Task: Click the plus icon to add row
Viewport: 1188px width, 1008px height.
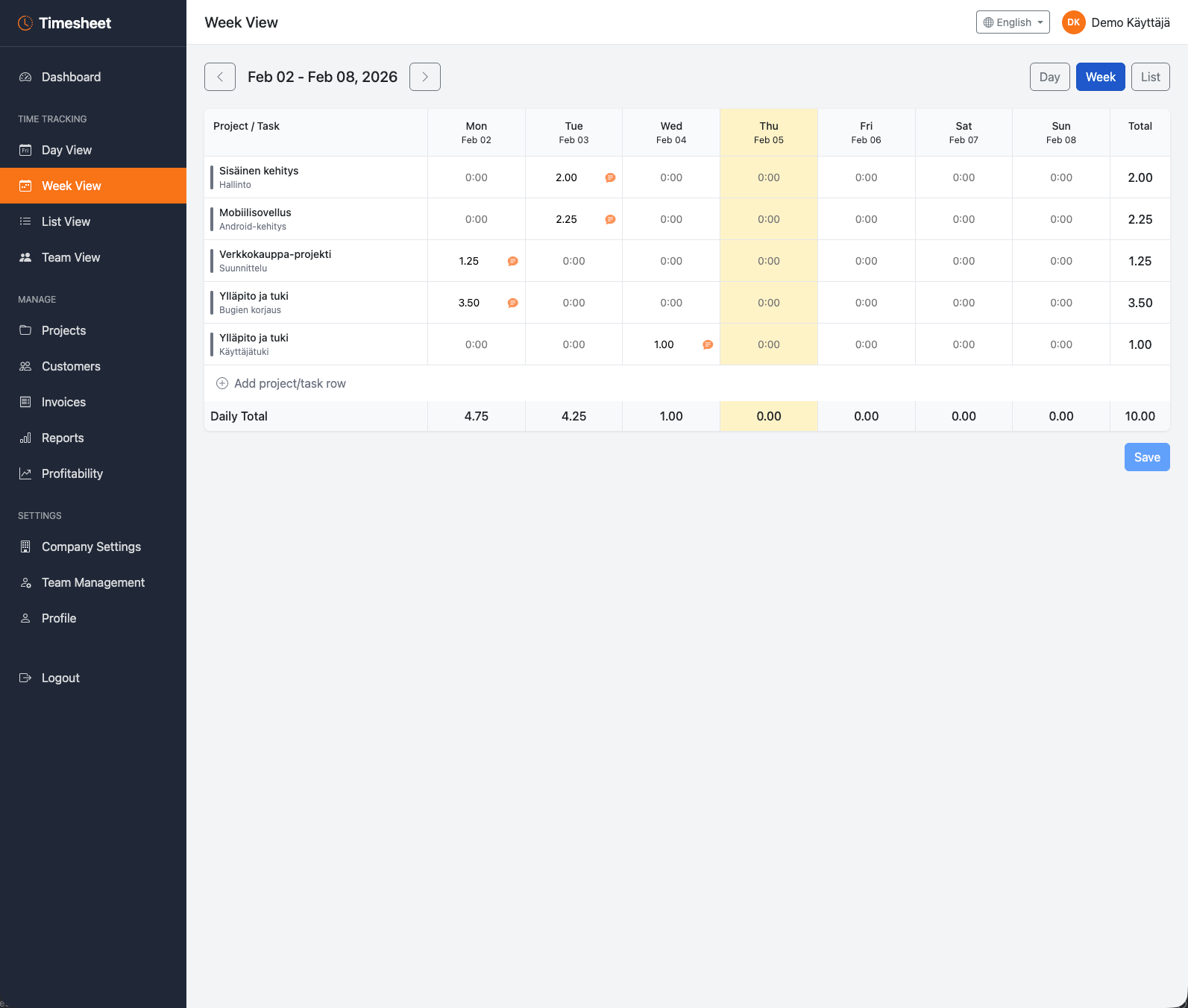Action: (222, 383)
